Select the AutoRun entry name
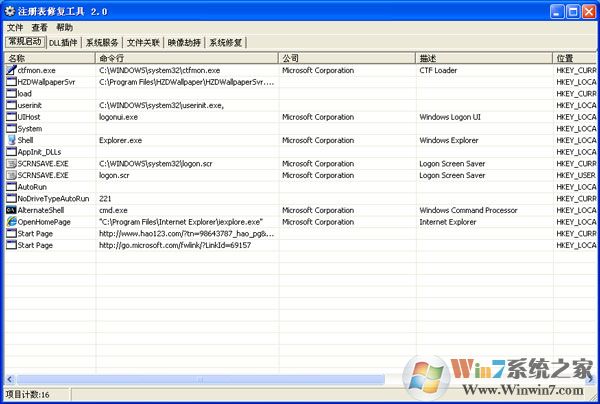This screenshot has height=404, width=600. click(32, 187)
